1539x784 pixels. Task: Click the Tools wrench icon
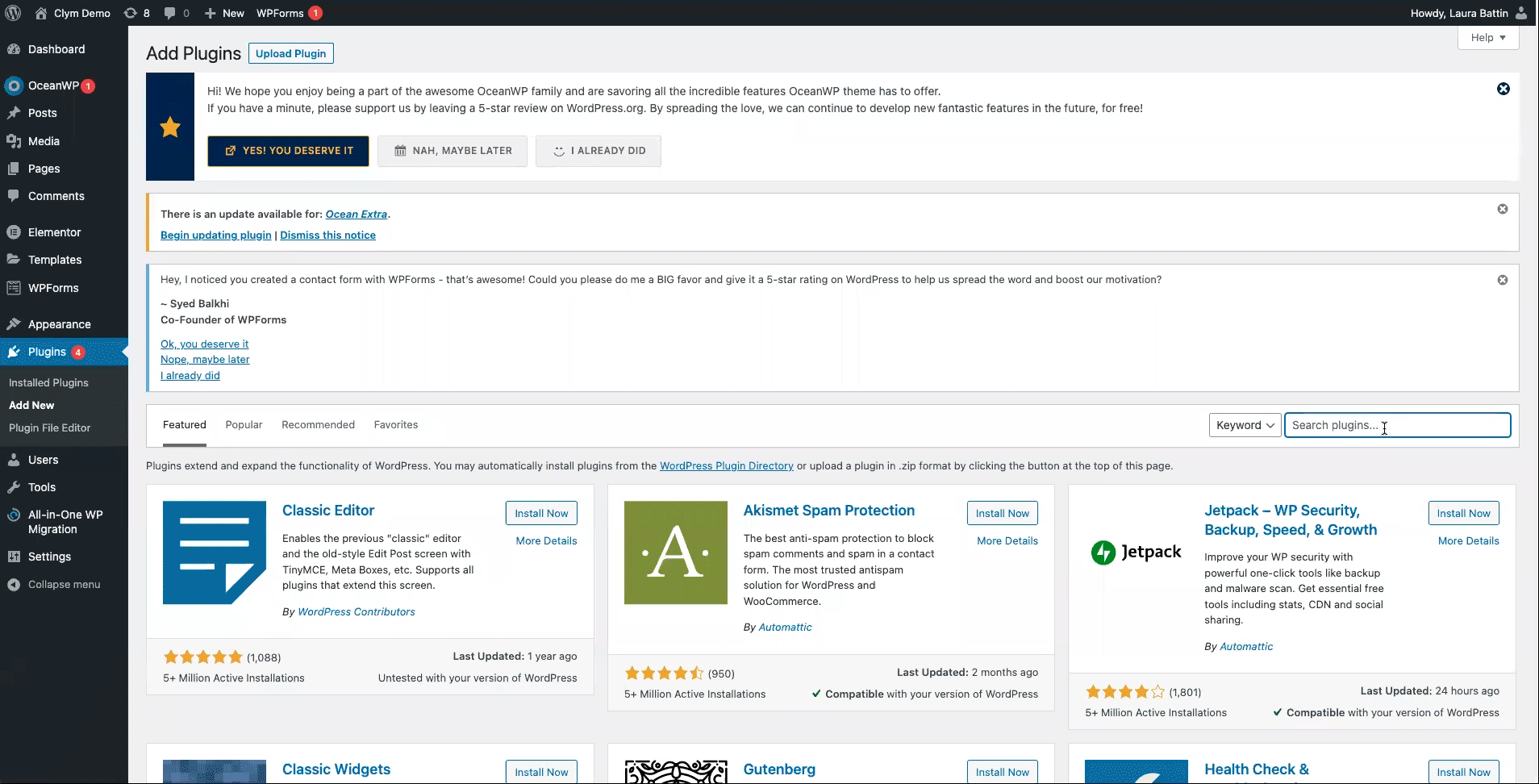(14, 487)
